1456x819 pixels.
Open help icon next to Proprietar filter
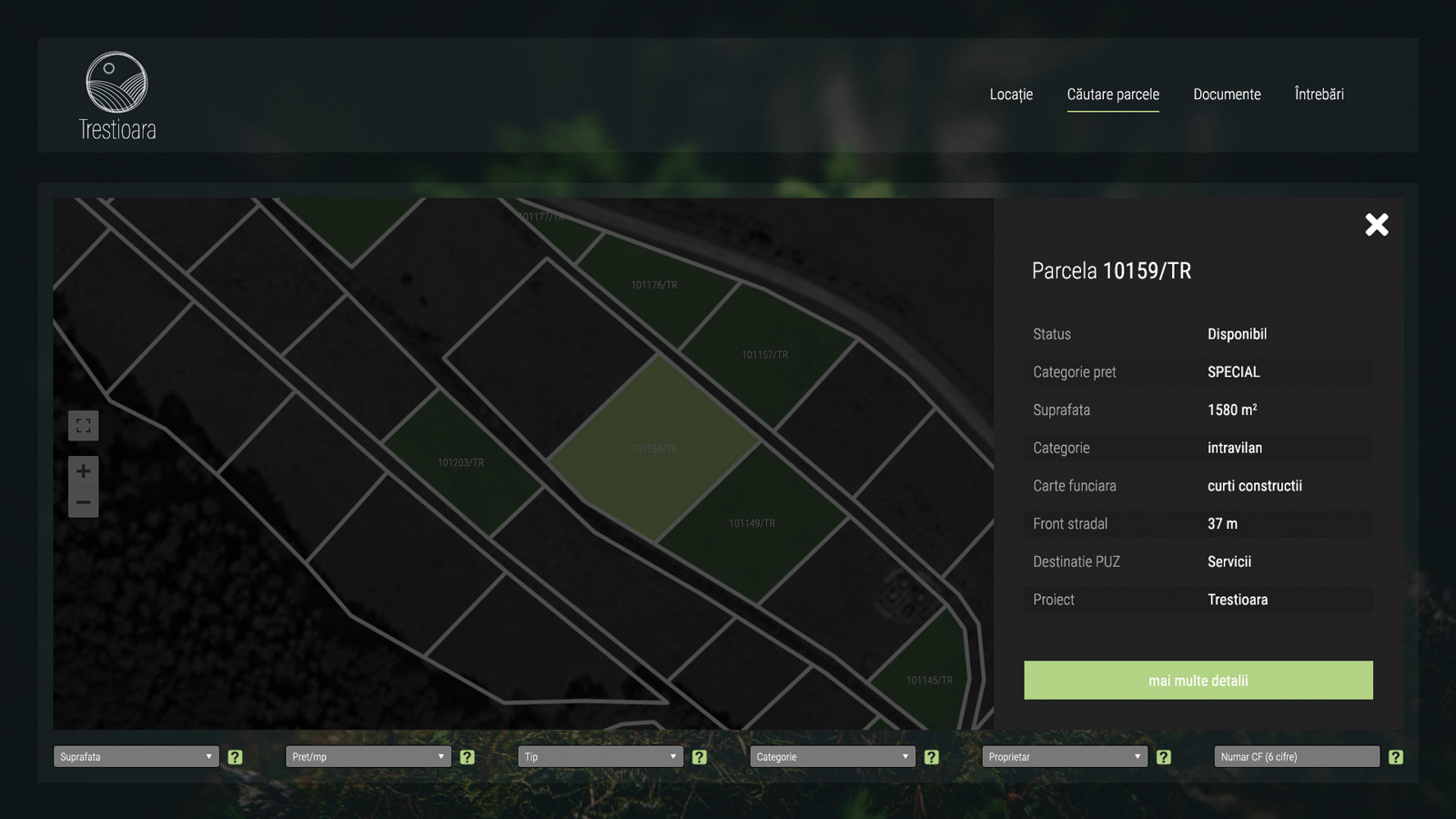[x=1163, y=757]
